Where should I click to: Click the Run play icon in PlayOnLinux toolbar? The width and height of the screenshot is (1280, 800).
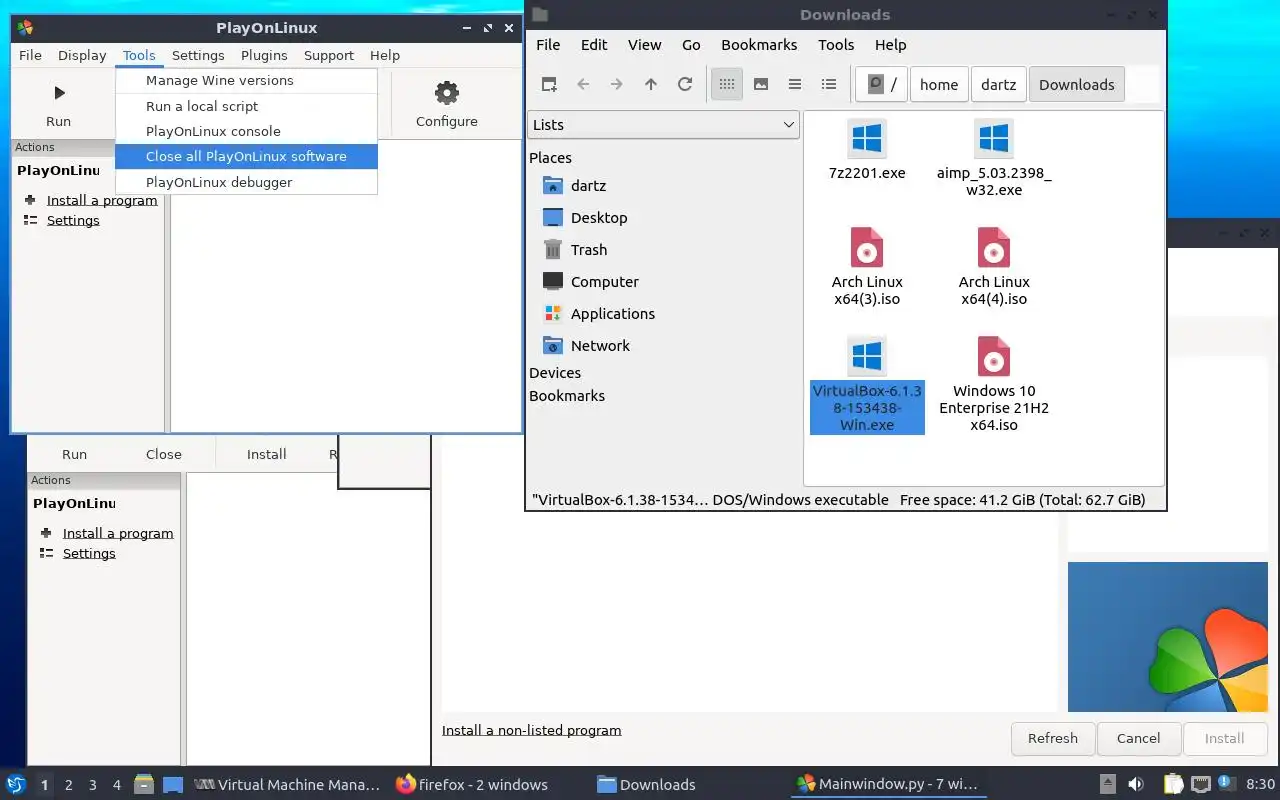coord(59,93)
